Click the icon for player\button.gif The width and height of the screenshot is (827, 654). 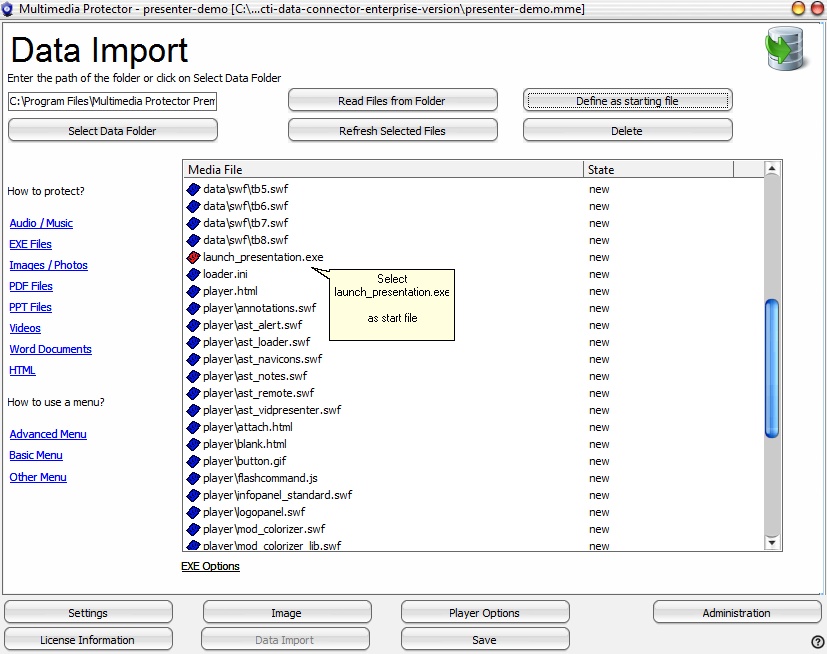pos(194,461)
